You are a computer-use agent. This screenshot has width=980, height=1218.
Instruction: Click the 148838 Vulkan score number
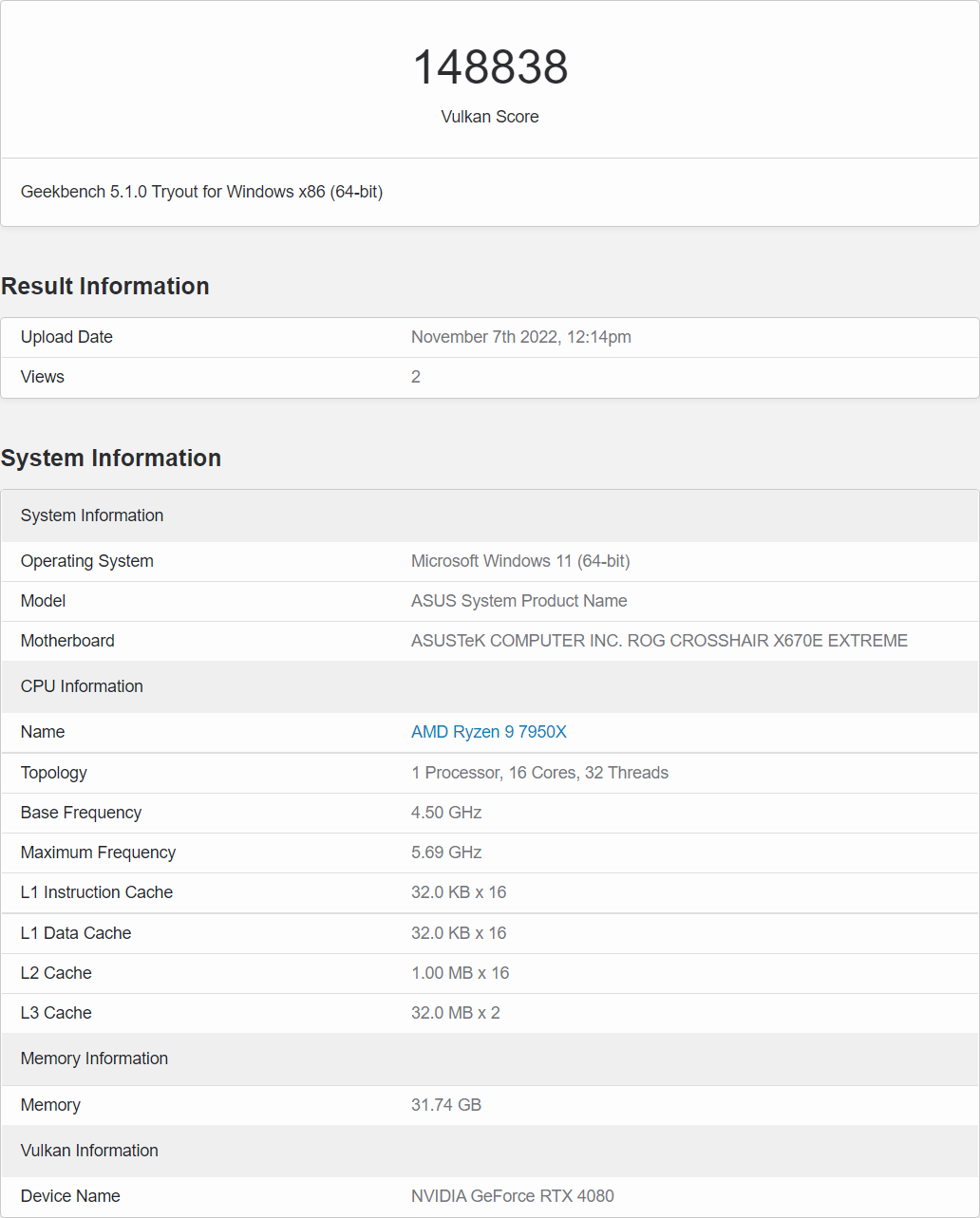(490, 67)
